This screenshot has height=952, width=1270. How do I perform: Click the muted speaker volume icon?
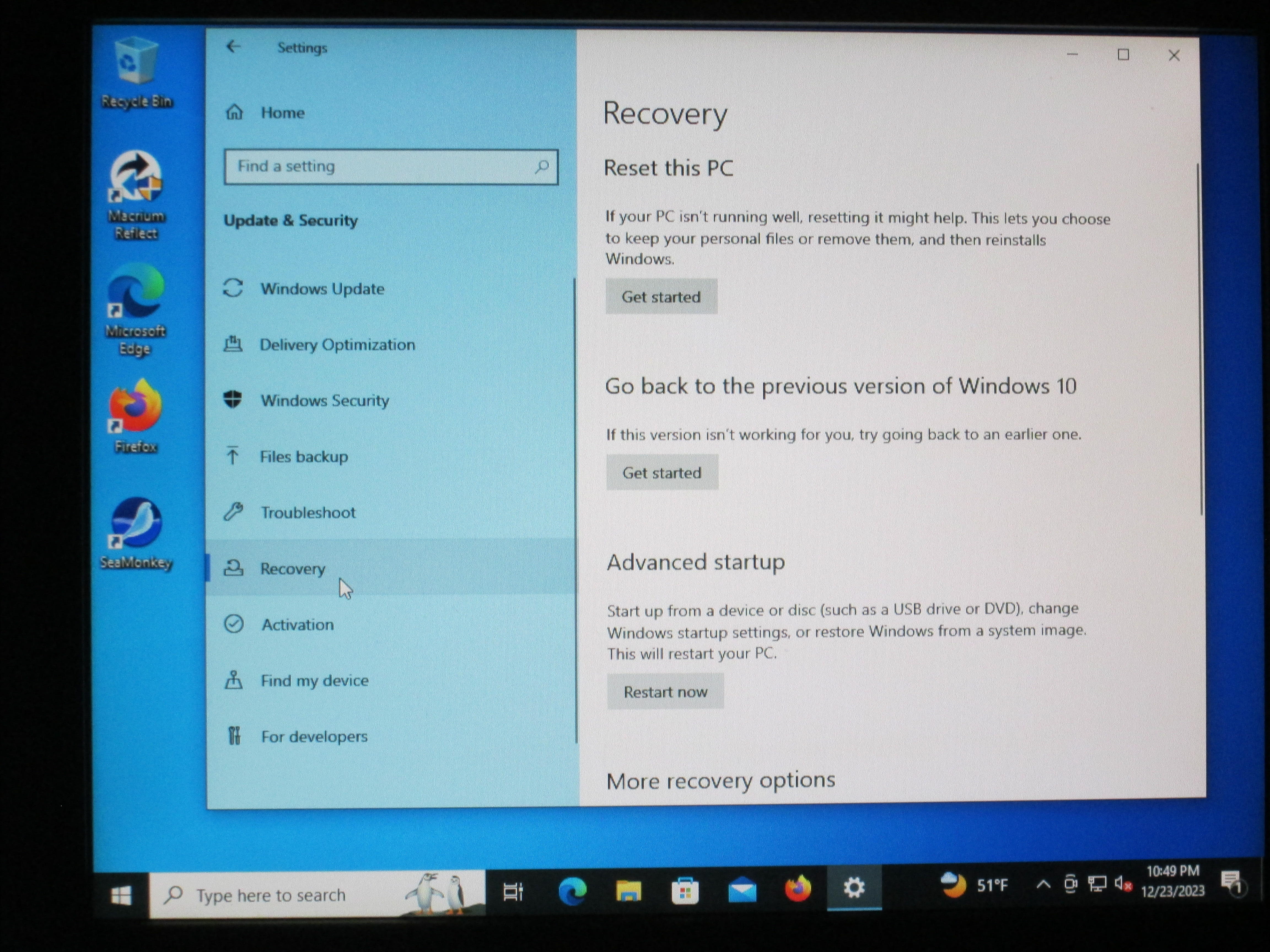click(1124, 884)
